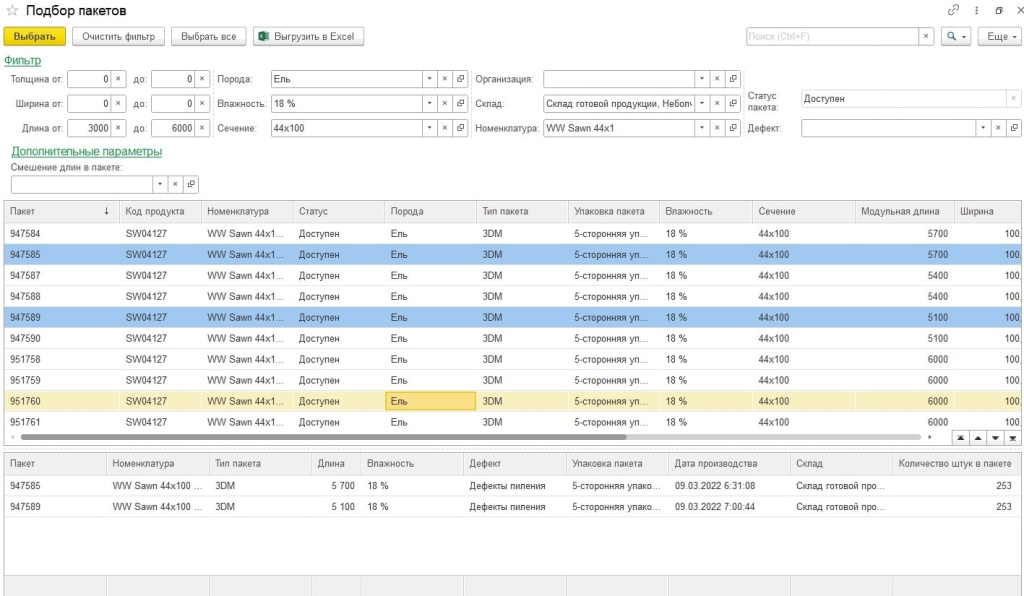This screenshot has height=596, width=1024.
Task: Clear the Организация filter value
Action: coord(717,79)
